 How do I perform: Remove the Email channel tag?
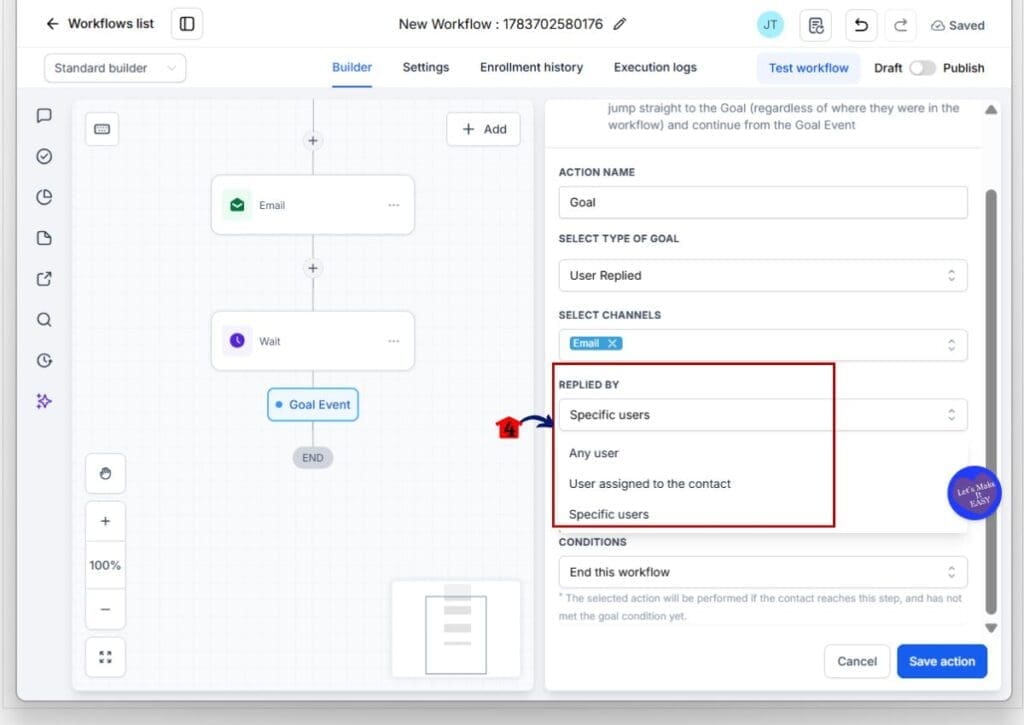click(612, 344)
